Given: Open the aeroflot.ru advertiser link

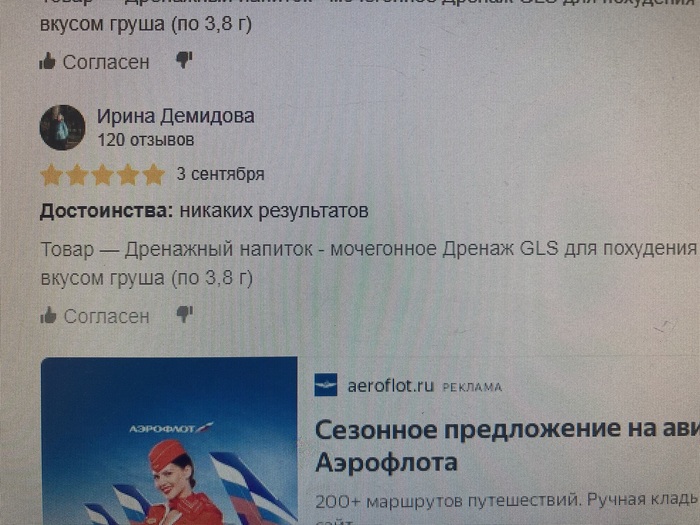Looking at the screenshot, I should [391, 386].
